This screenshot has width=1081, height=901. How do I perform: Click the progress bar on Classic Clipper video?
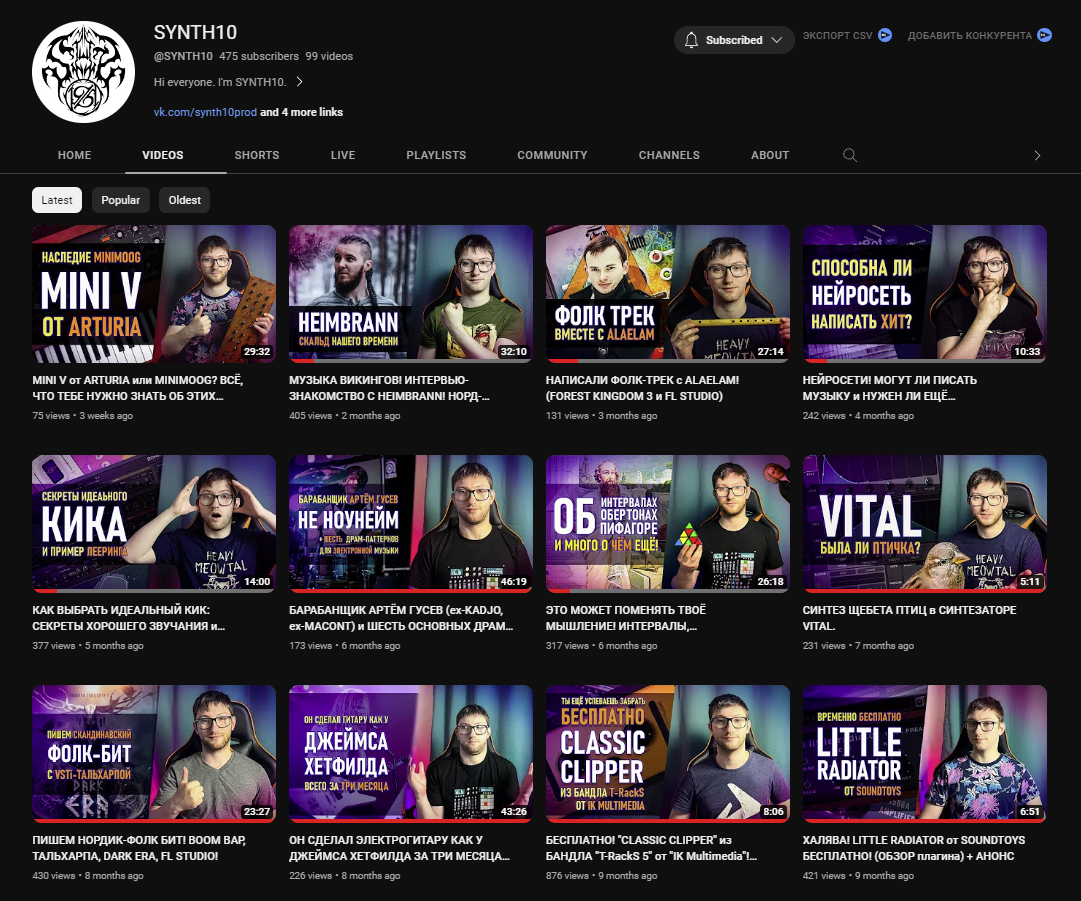click(667, 820)
